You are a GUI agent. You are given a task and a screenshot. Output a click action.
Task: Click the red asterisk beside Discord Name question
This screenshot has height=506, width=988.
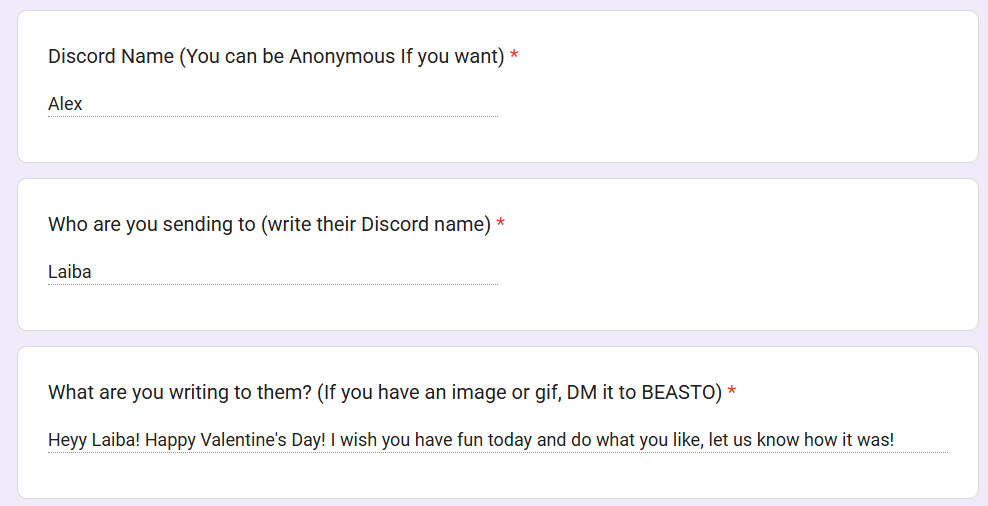[514, 57]
